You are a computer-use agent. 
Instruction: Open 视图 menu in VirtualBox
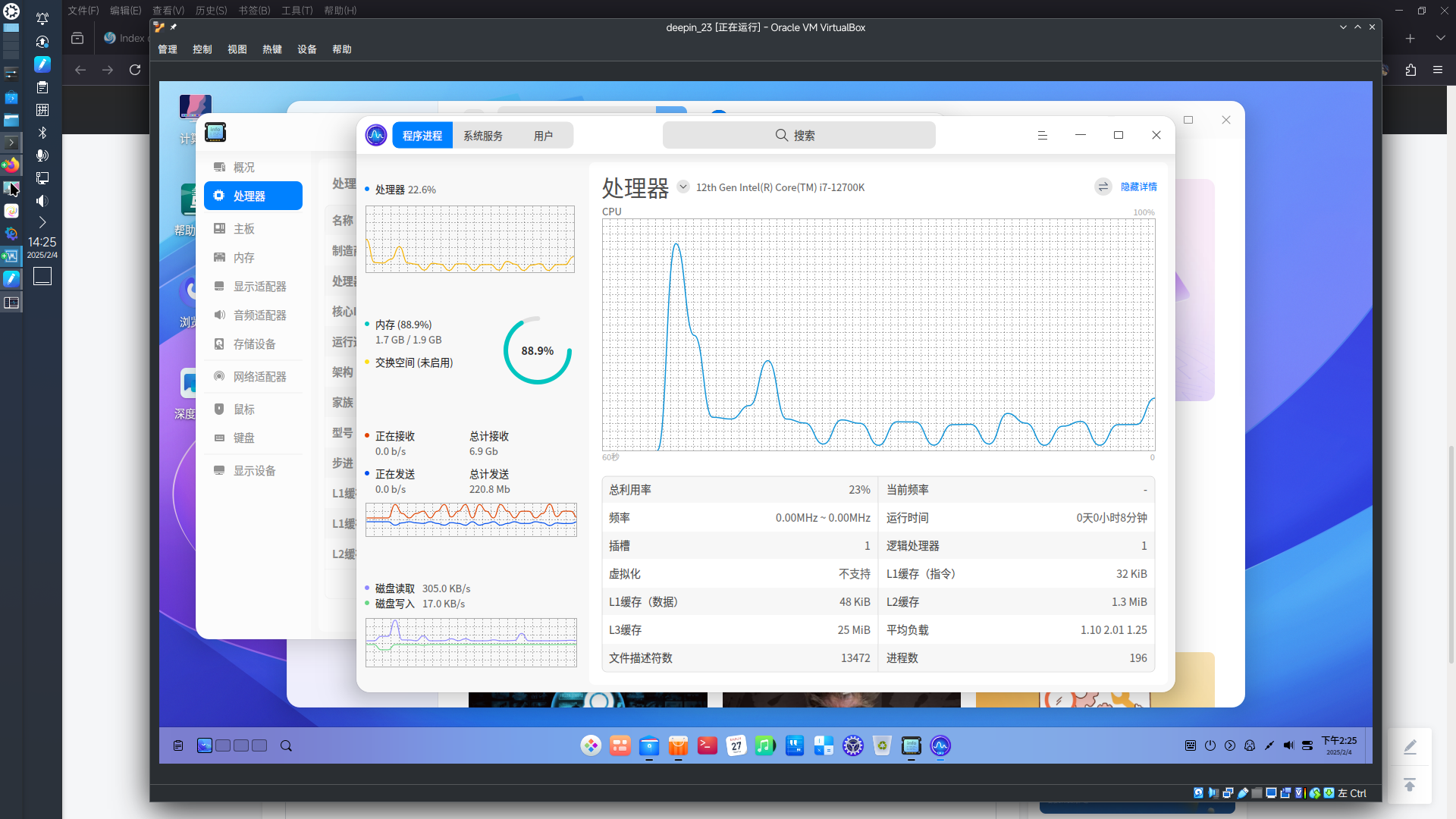(237, 49)
